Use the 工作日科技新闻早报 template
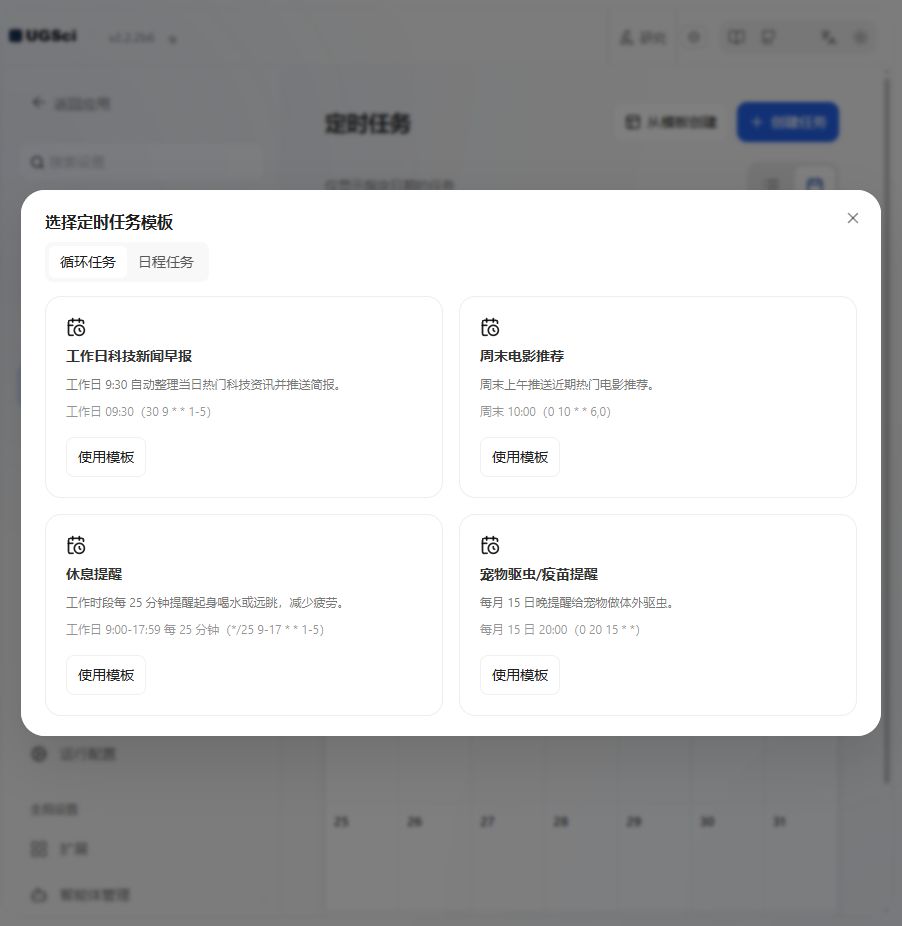The width and height of the screenshot is (902, 926). 106,457
